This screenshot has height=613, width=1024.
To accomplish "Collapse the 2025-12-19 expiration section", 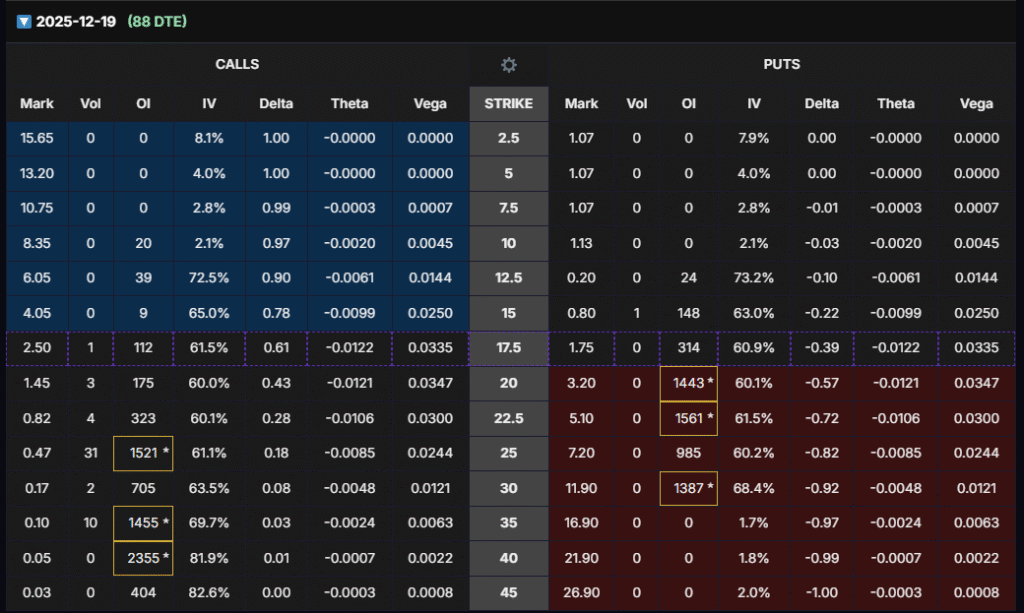I will pos(24,22).
